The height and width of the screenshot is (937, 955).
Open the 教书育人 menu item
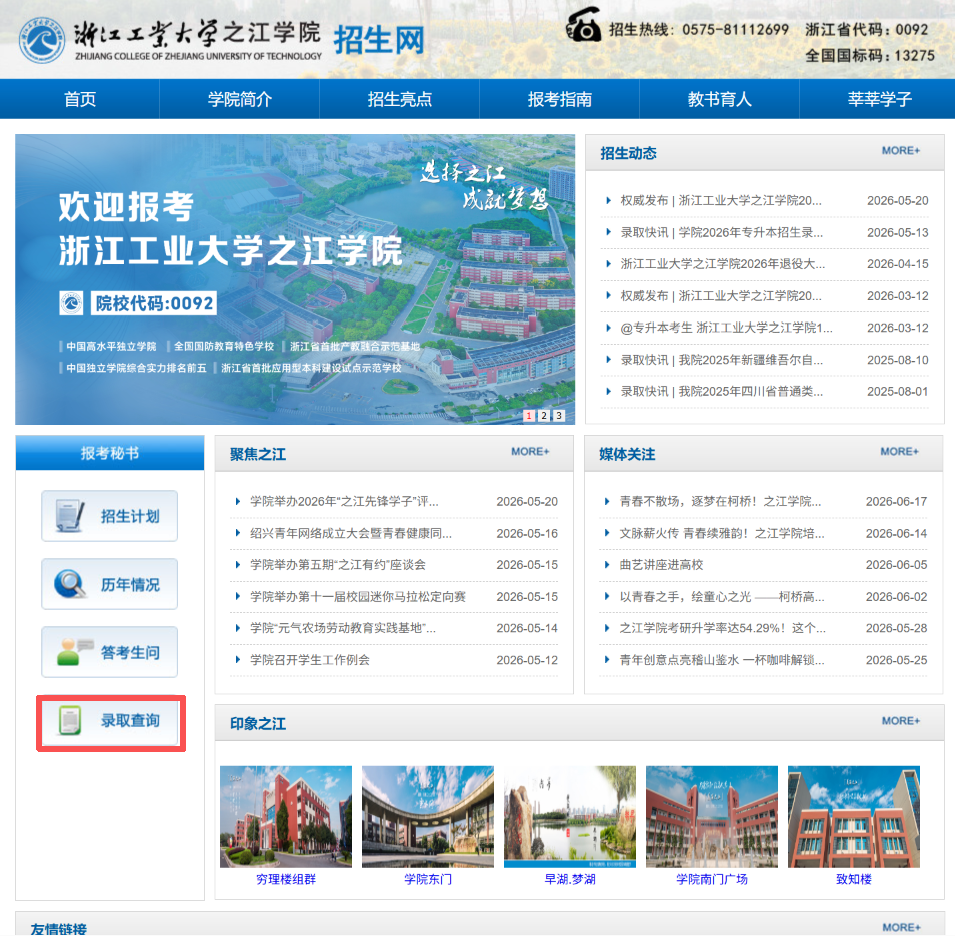(x=719, y=99)
